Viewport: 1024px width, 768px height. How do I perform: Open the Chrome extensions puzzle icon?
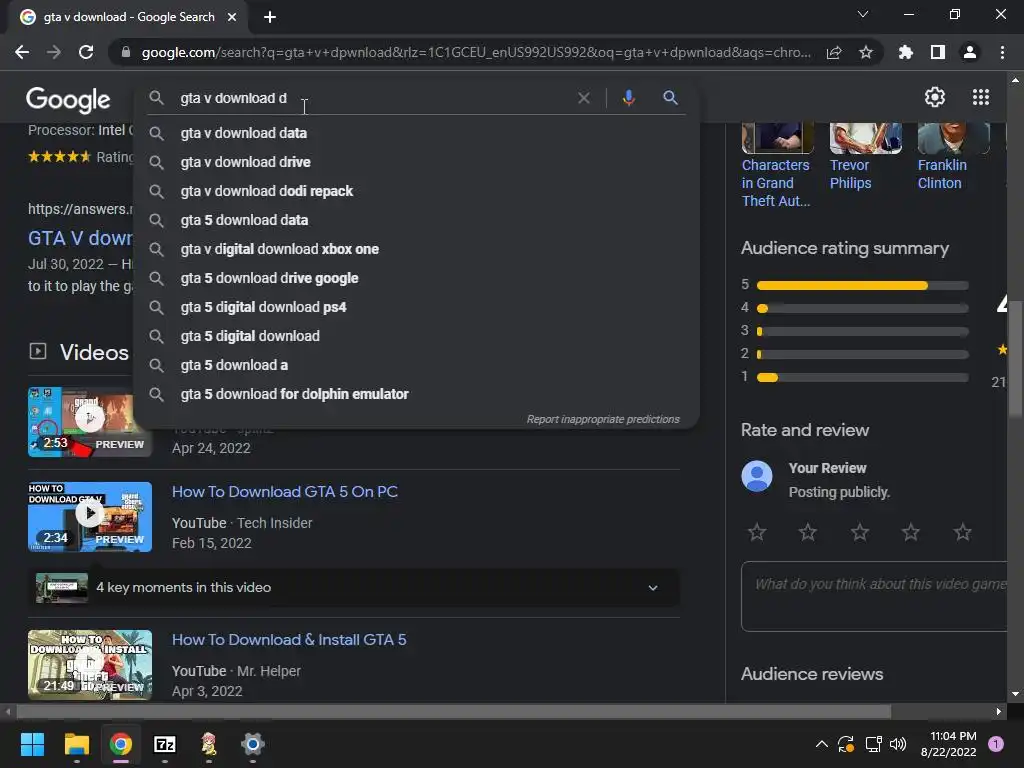[906, 52]
